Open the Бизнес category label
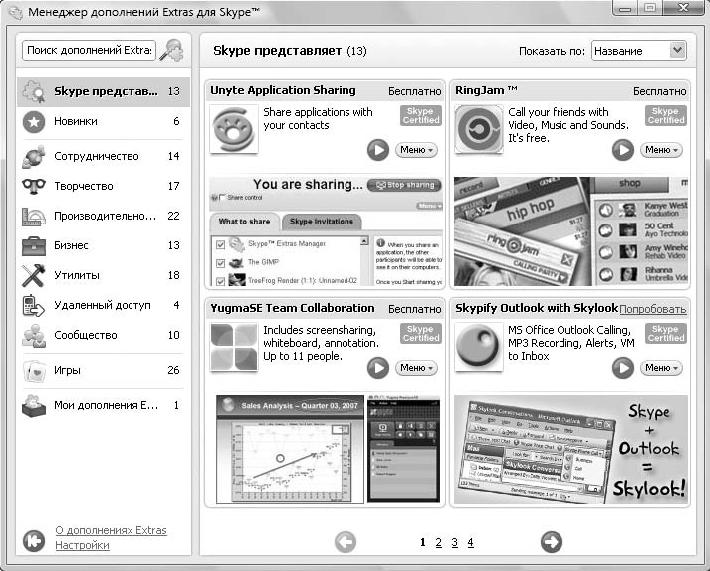 pos(71,245)
